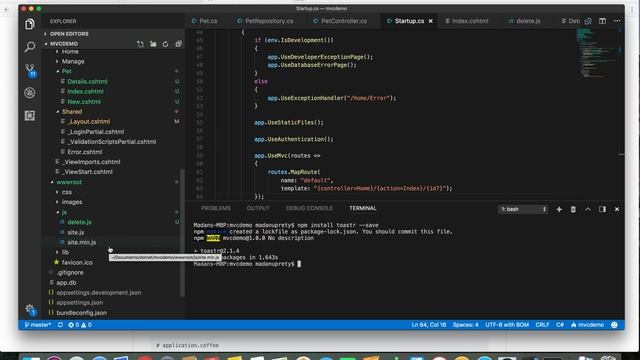Open the Search view in the activity bar
The image size is (640, 360).
[29, 47]
